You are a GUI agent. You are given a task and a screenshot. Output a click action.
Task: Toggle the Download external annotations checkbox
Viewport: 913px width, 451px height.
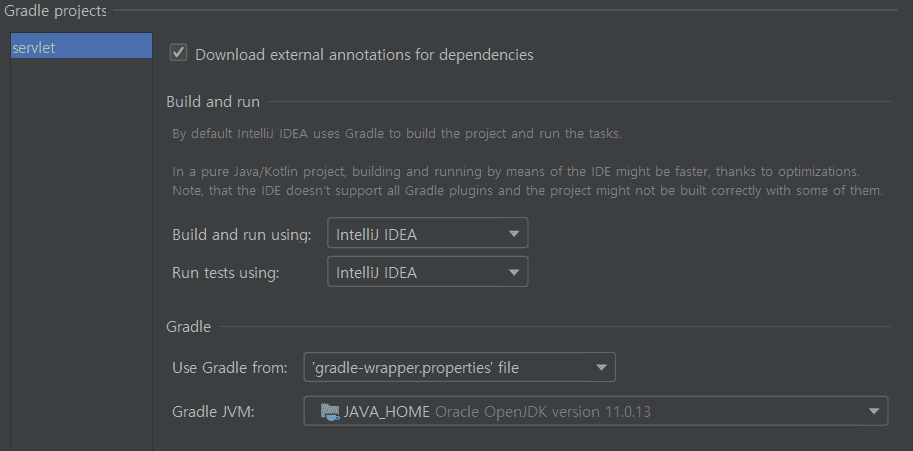point(179,53)
